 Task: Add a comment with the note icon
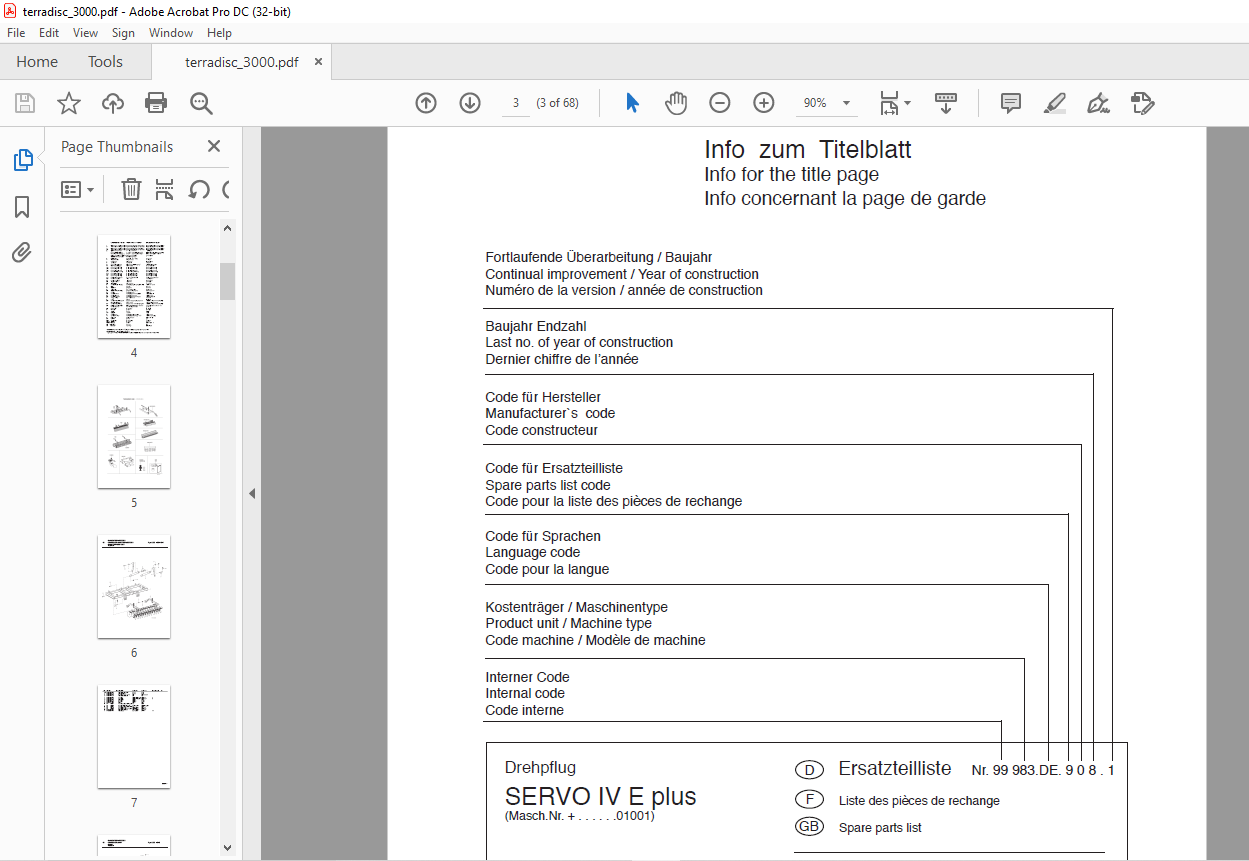pos(1011,103)
